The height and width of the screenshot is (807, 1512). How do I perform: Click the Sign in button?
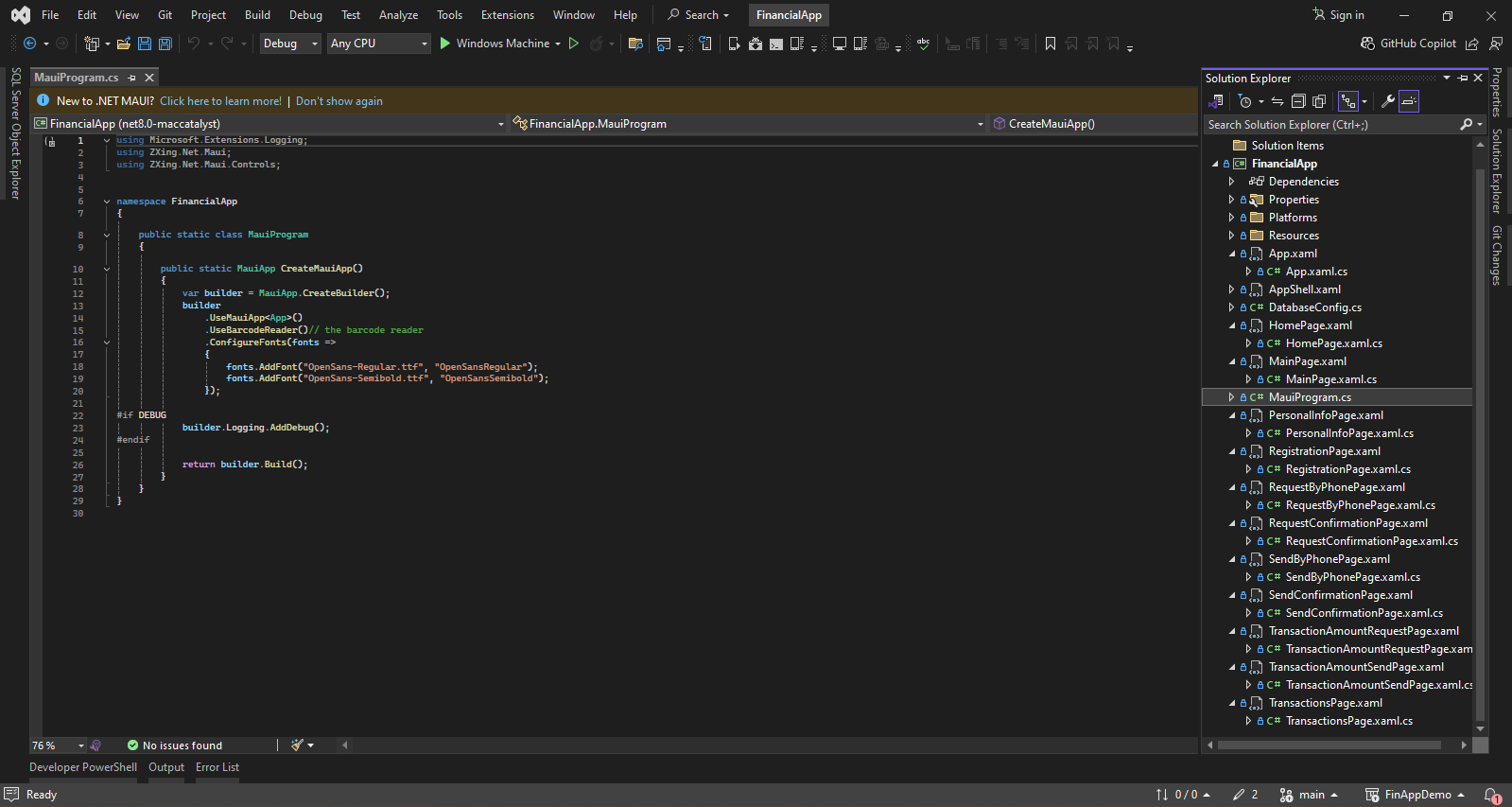(x=1338, y=15)
